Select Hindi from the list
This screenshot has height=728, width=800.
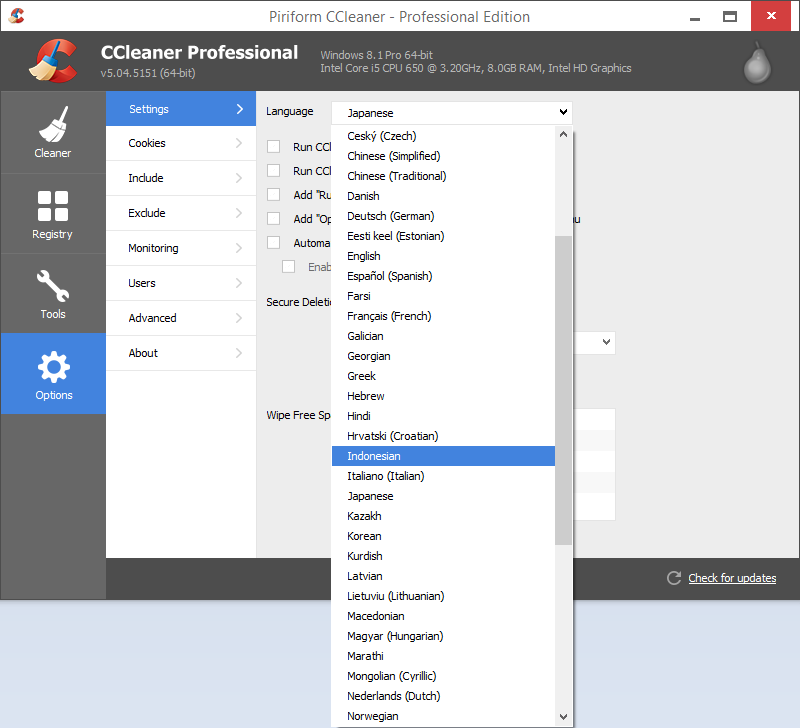[443, 416]
